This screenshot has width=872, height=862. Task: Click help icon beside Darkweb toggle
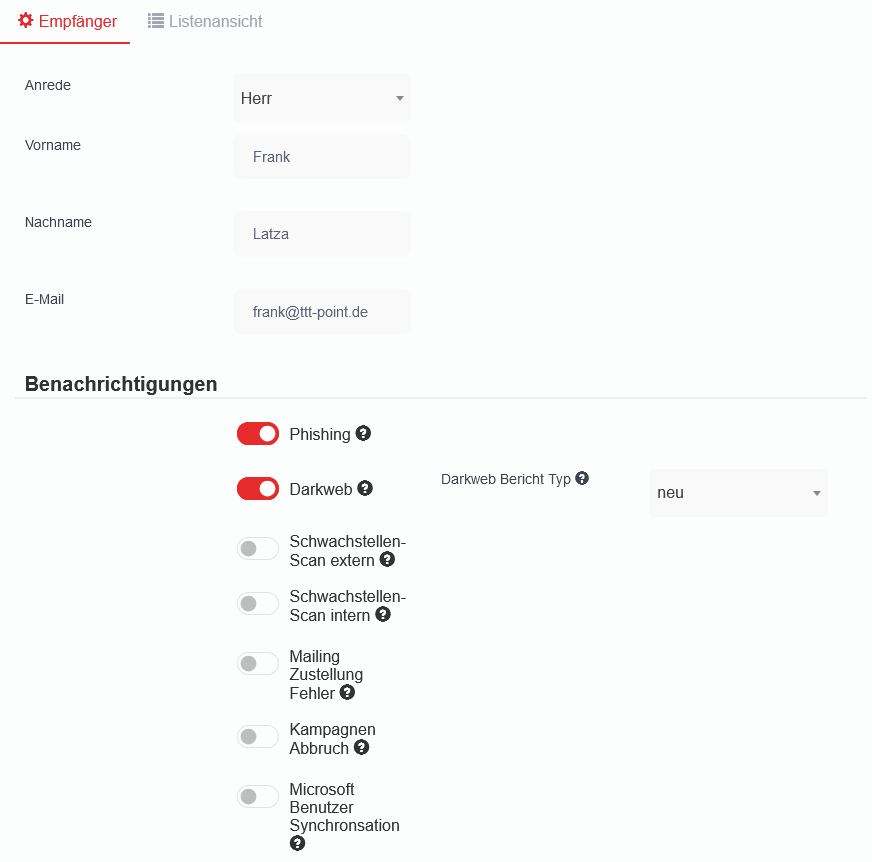pyautogui.click(x=365, y=488)
